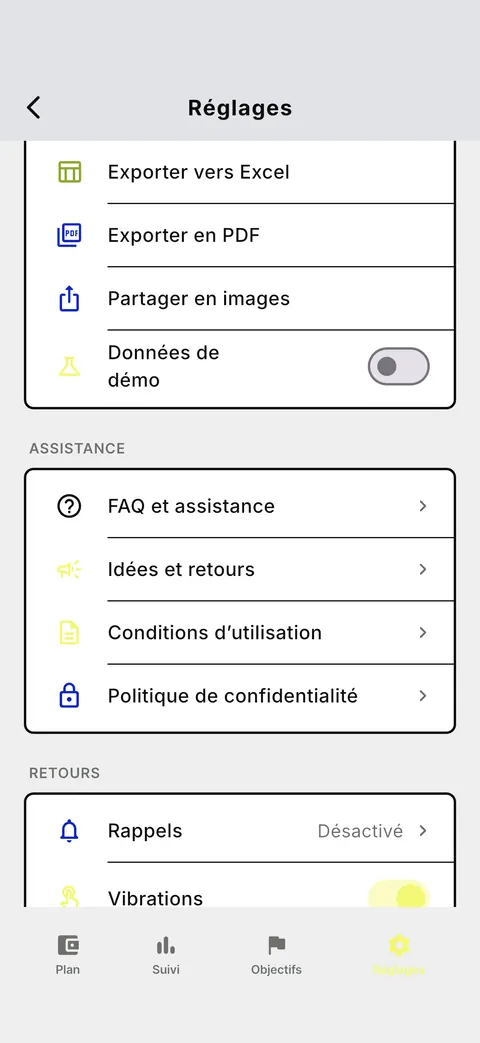Image resolution: width=480 pixels, height=1043 pixels.
Task: Tap the Excel table icon
Action: (69, 172)
